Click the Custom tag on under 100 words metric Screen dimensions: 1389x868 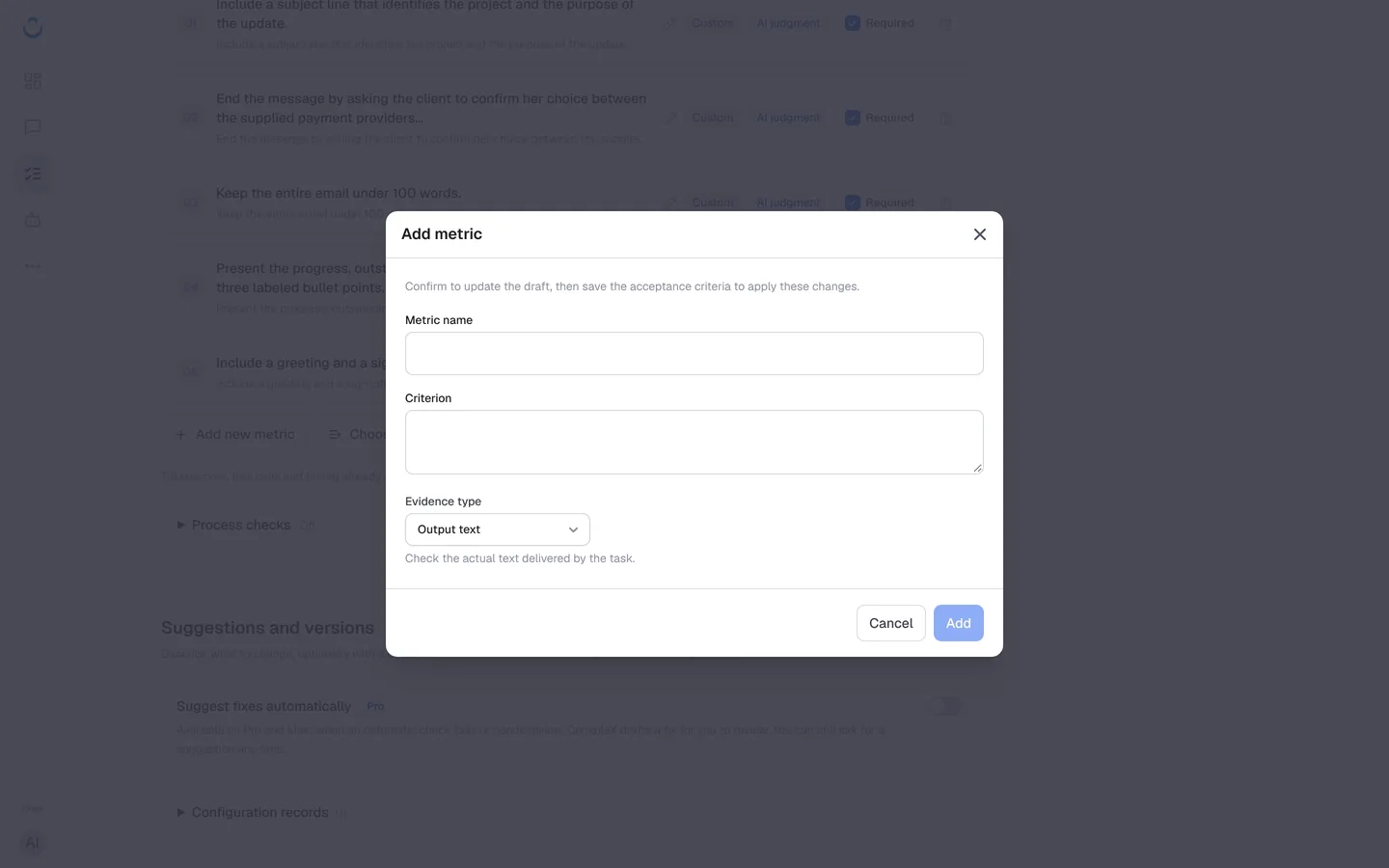712,203
